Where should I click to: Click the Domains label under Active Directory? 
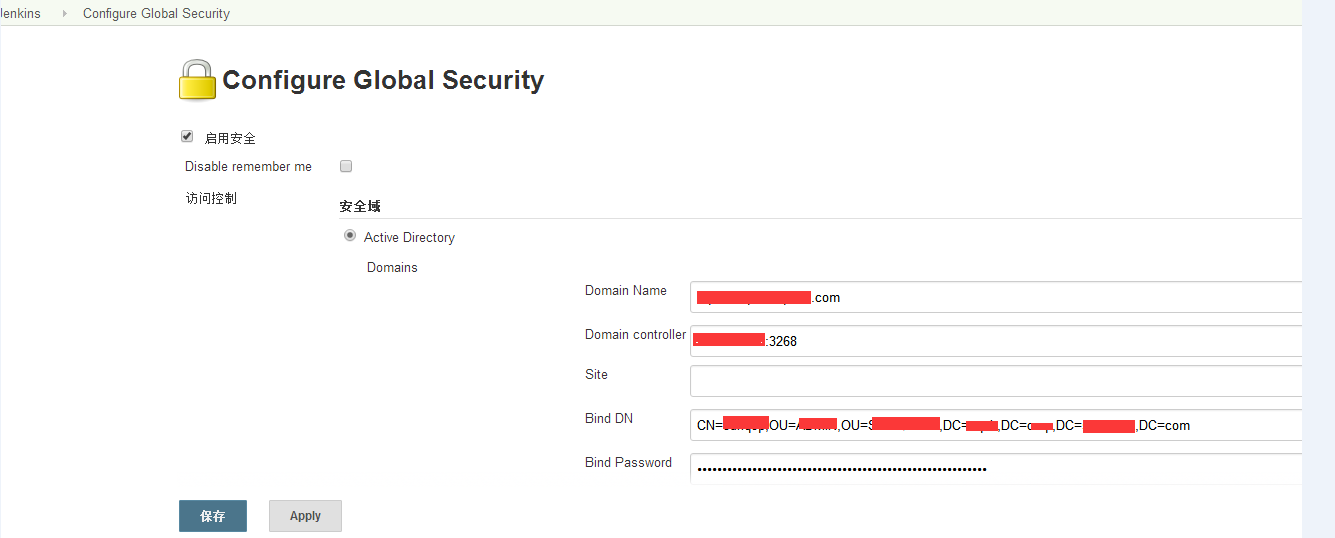click(x=392, y=267)
